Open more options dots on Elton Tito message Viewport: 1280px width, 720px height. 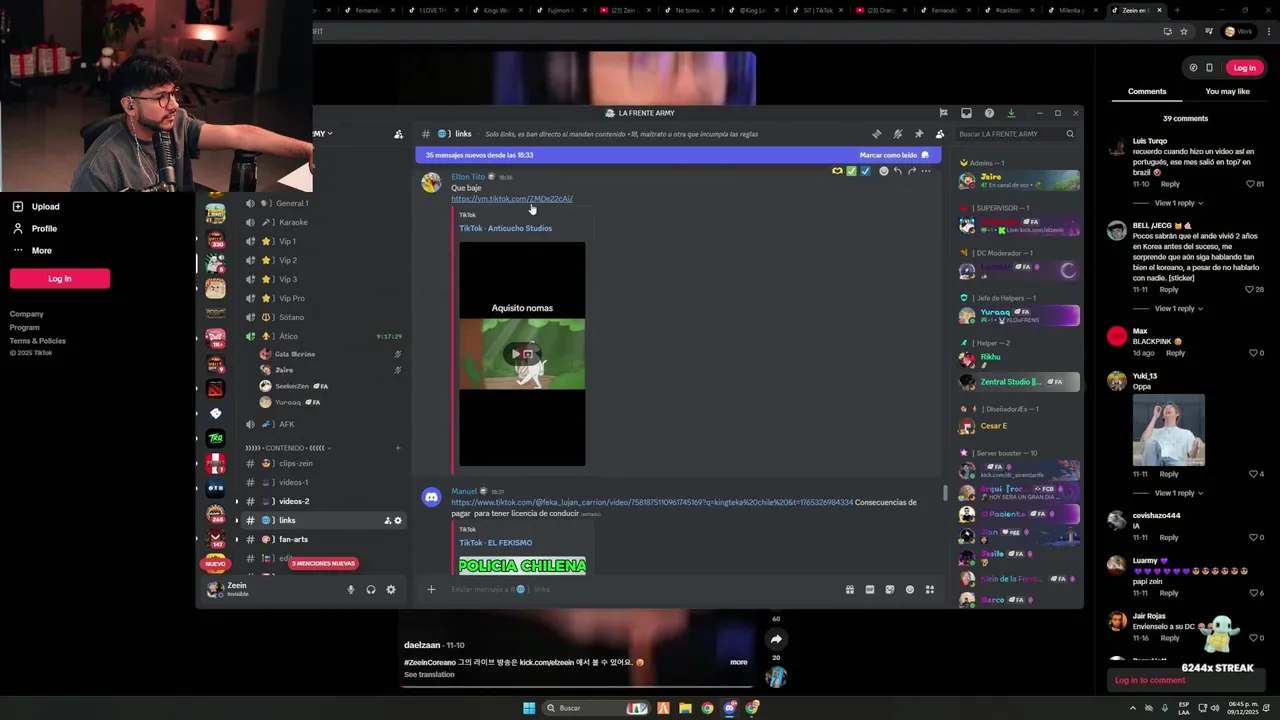(926, 171)
